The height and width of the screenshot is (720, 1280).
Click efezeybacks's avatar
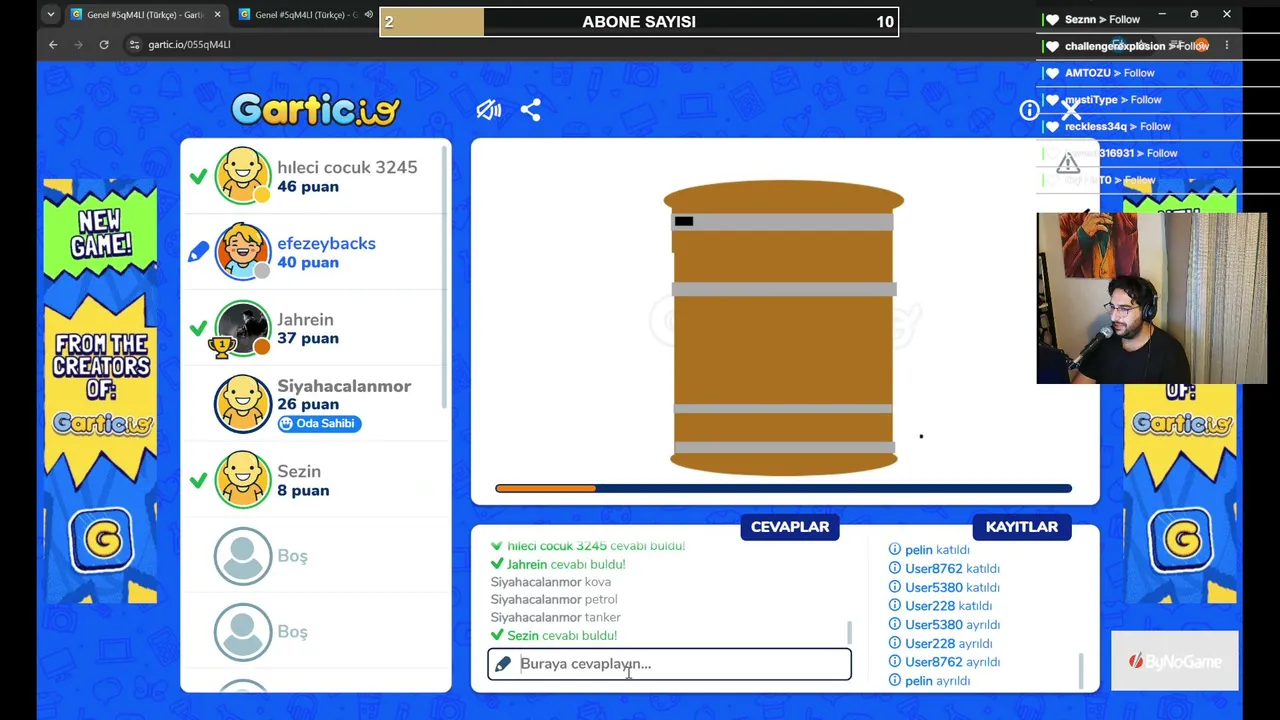(243, 252)
